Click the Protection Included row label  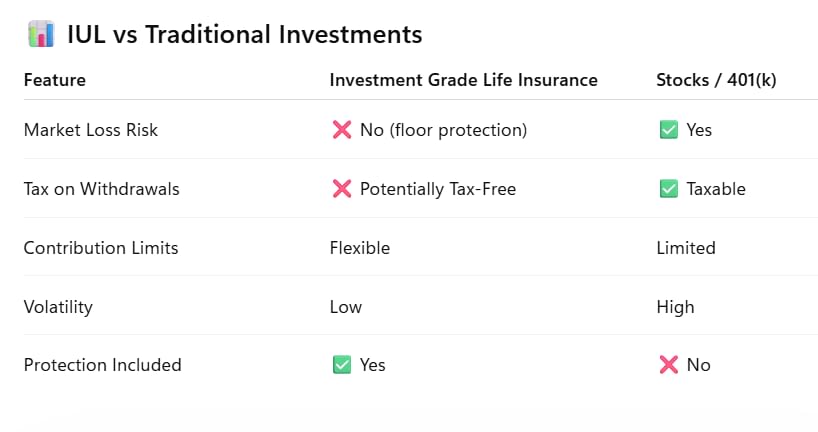tap(103, 365)
